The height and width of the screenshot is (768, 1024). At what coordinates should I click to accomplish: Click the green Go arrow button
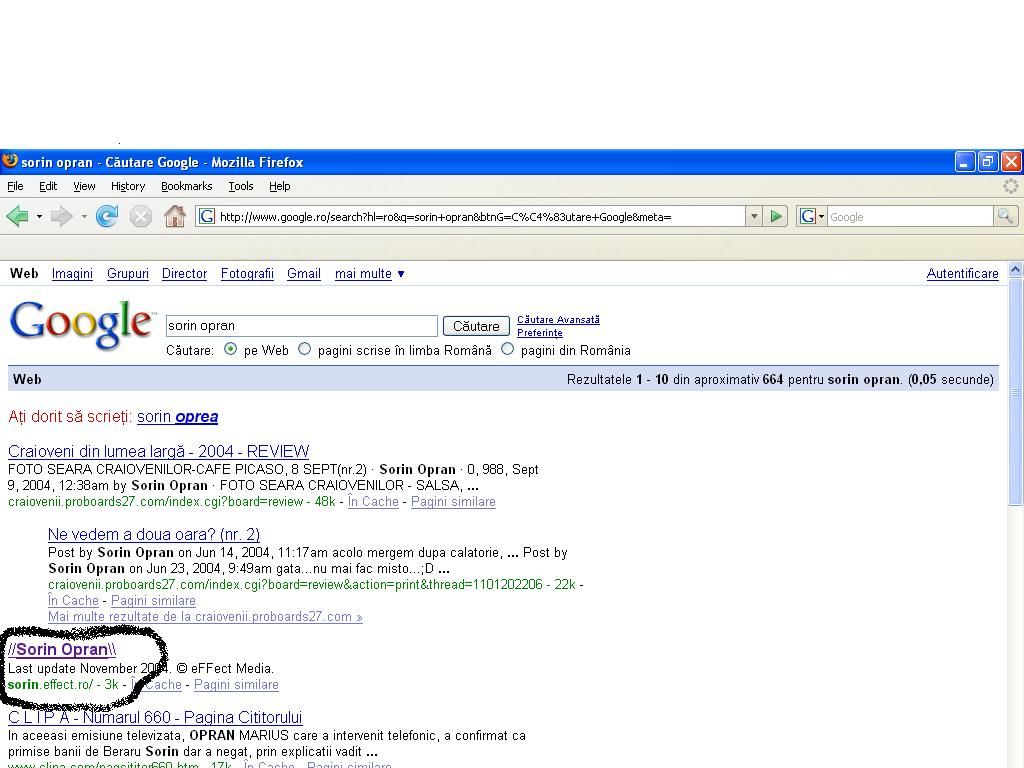click(x=776, y=216)
